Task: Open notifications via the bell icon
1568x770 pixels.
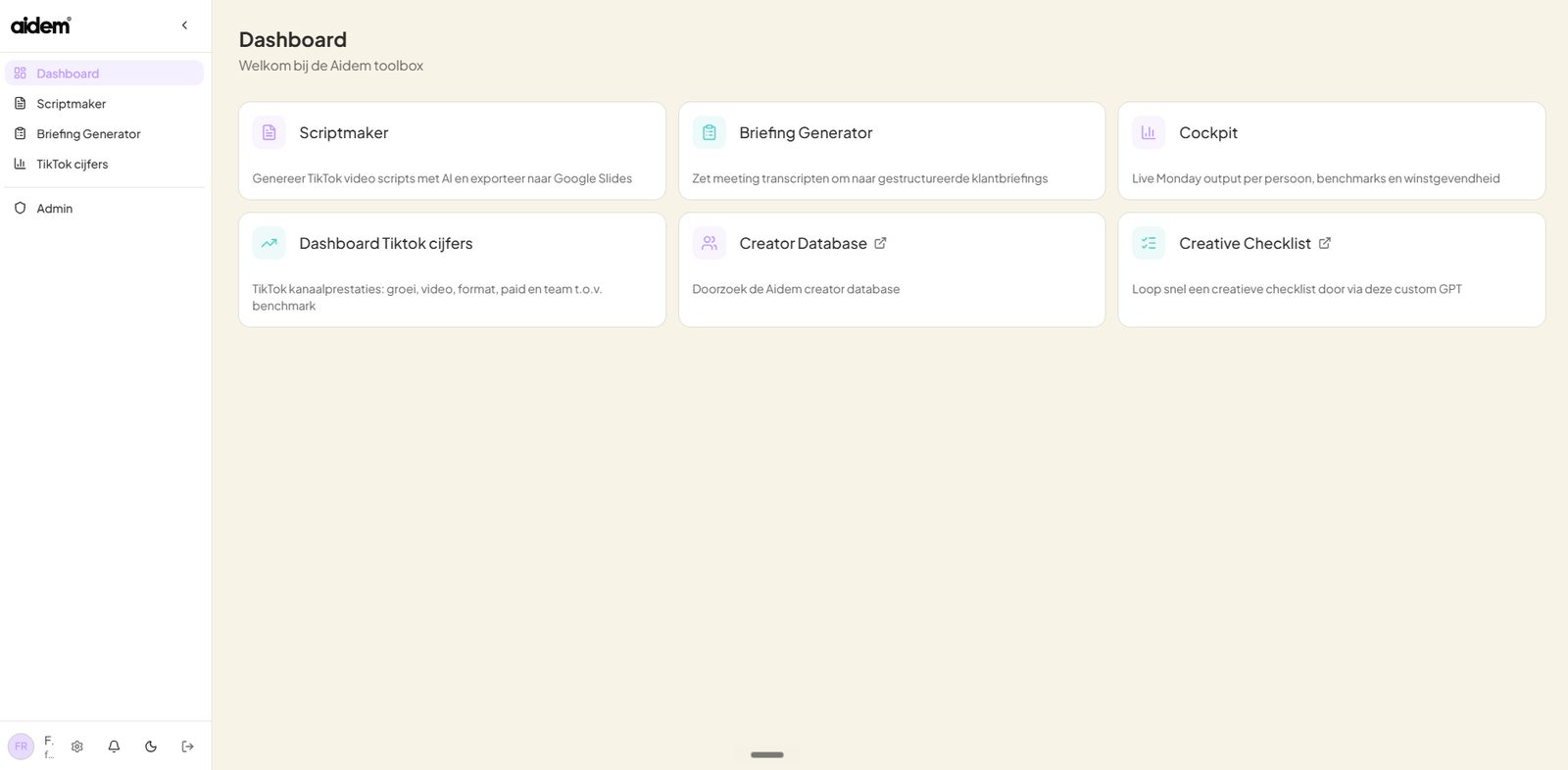Action: pos(114,746)
